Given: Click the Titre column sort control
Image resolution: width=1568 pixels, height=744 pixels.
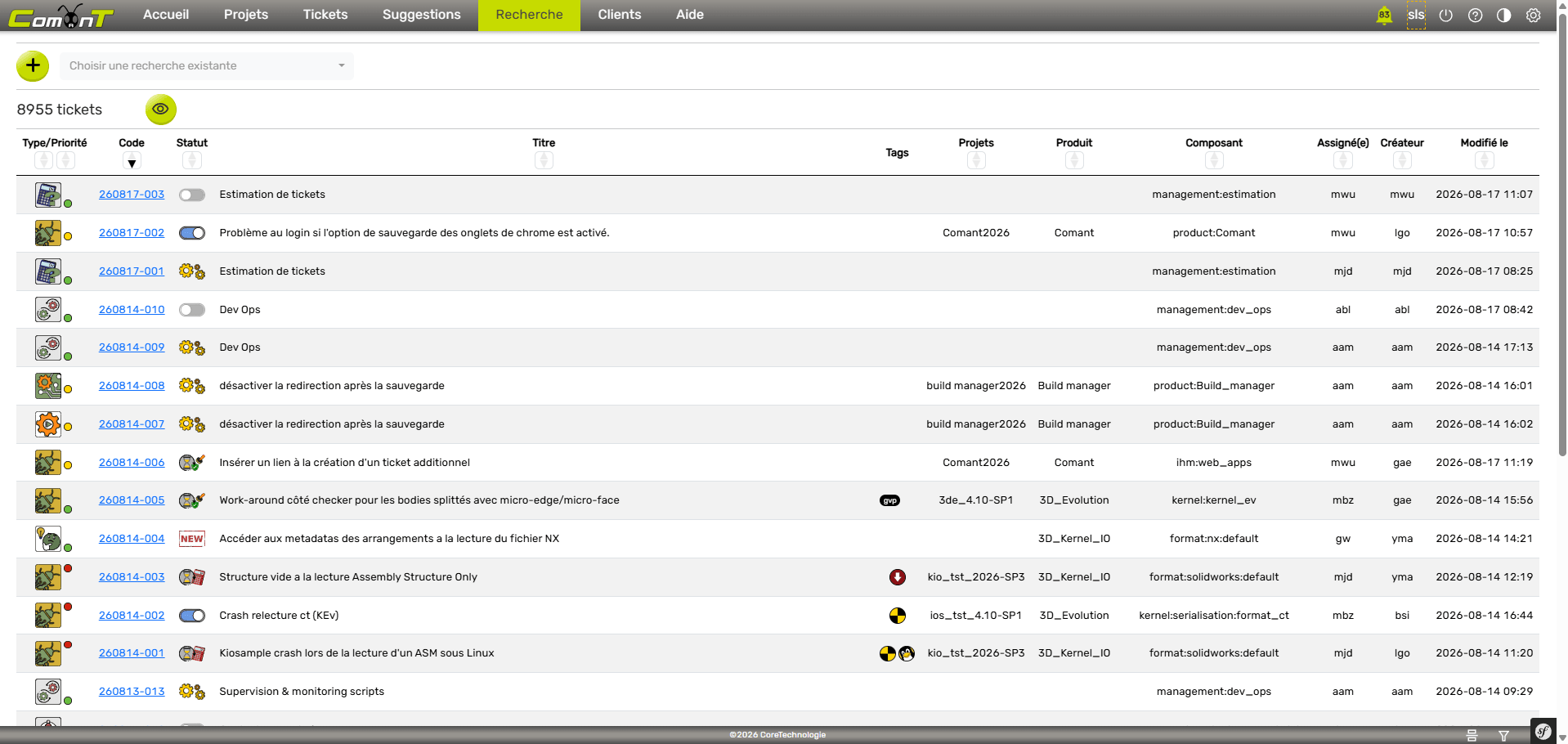Looking at the screenshot, I should [x=544, y=161].
